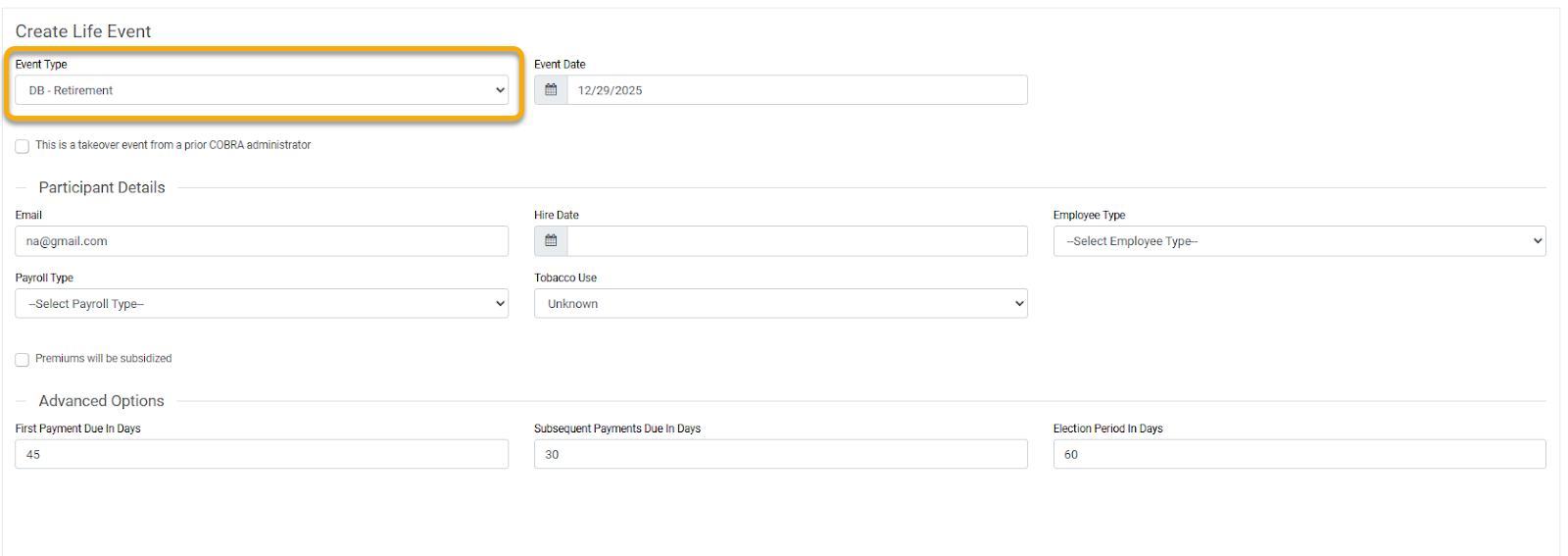Click the Event Date field showing 12/29/2025
Image resolution: width=1568 pixels, height=556 pixels.
click(796, 90)
